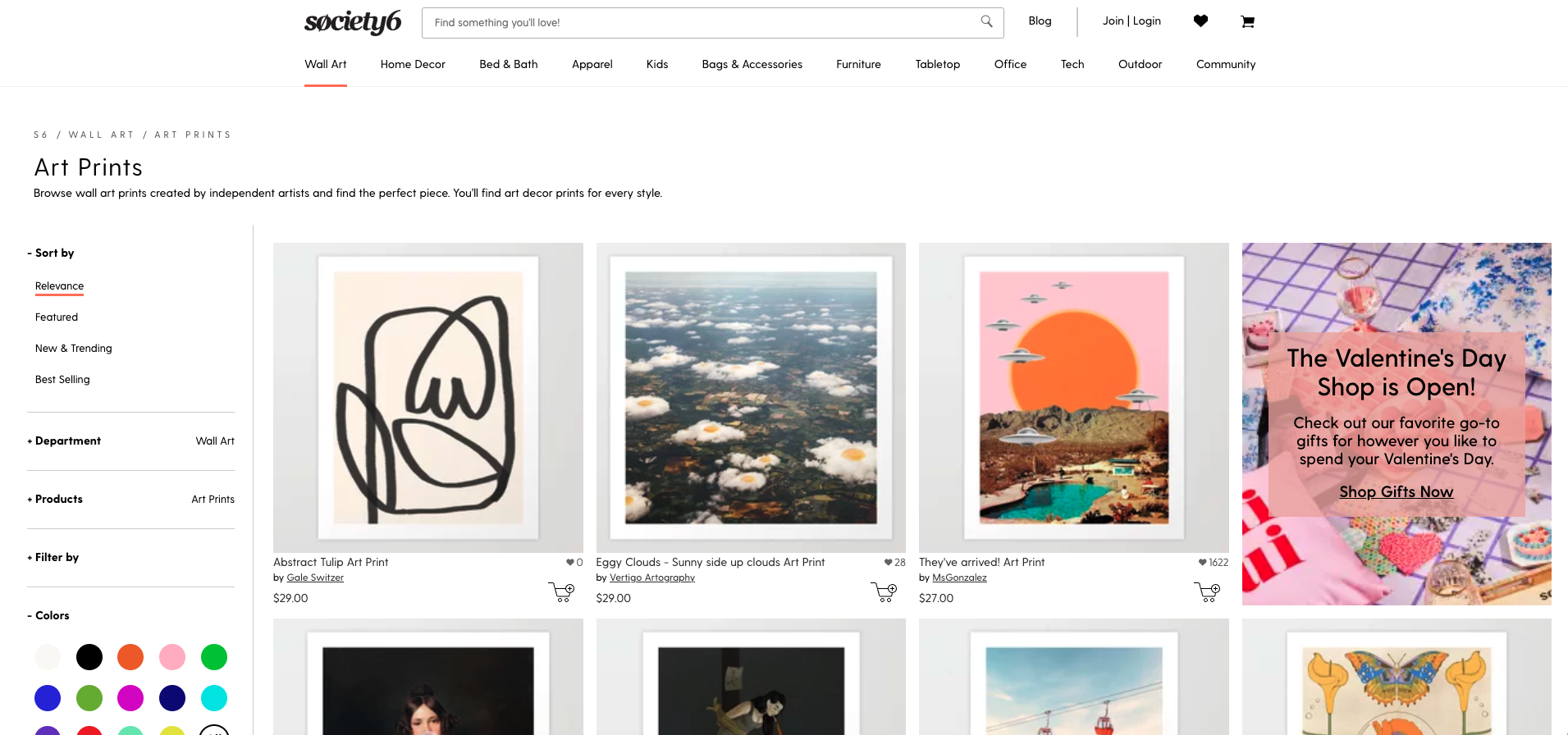Open the Wall Art navigation tab
The image size is (1568, 735).
pyautogui.click(x=326, y=65)
